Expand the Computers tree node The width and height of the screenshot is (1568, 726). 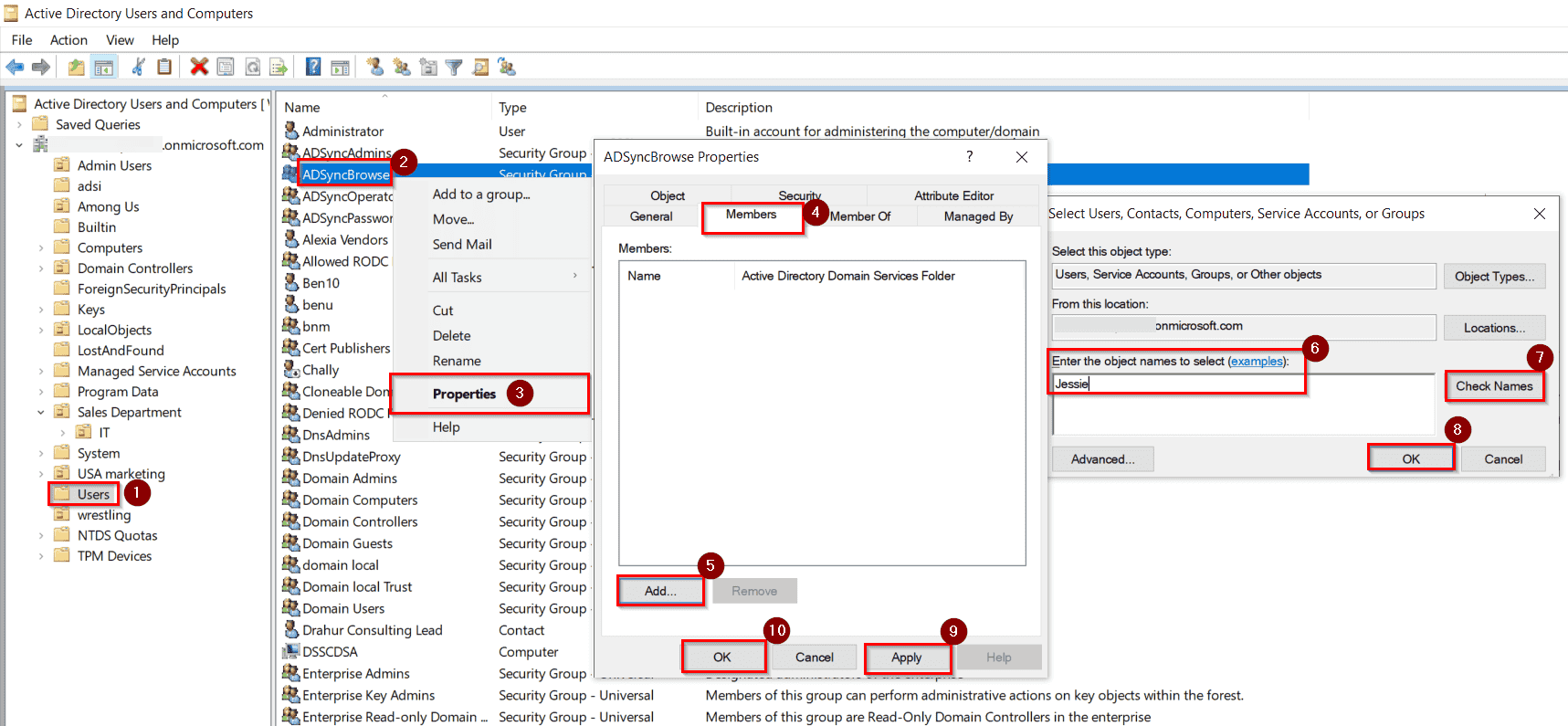[41, 247]
